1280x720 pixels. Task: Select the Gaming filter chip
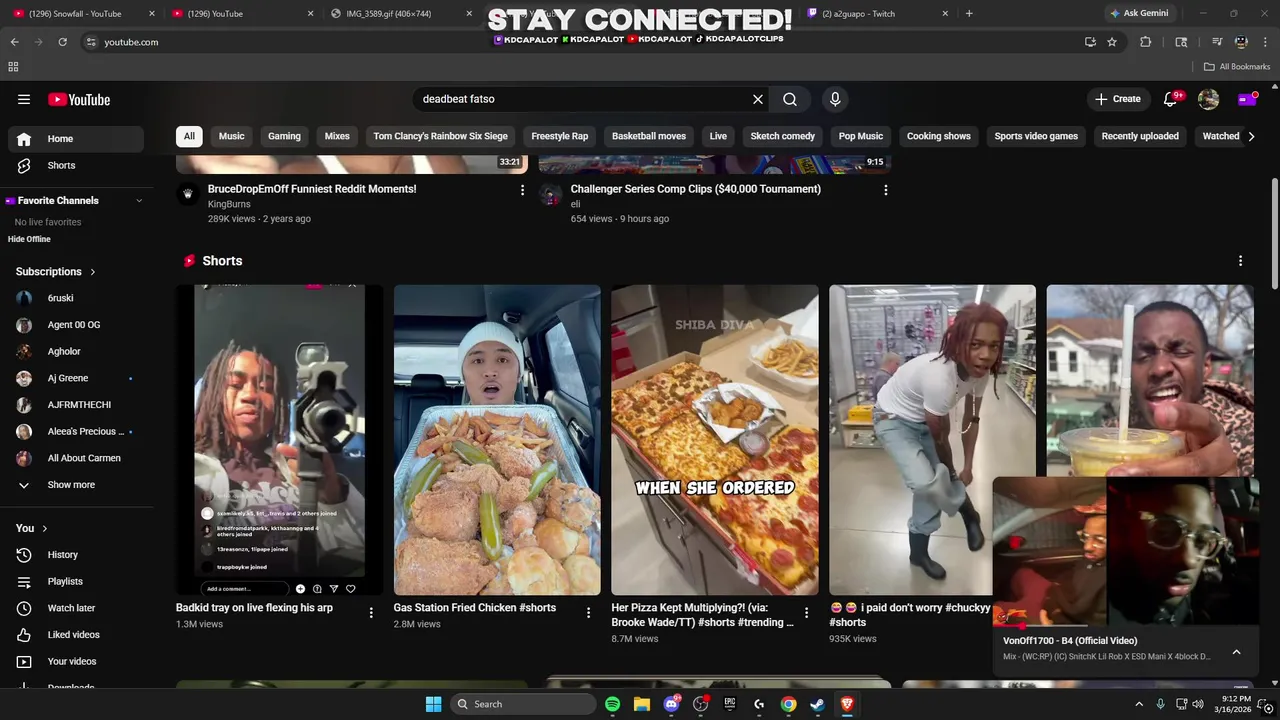(x=284, y=136)
